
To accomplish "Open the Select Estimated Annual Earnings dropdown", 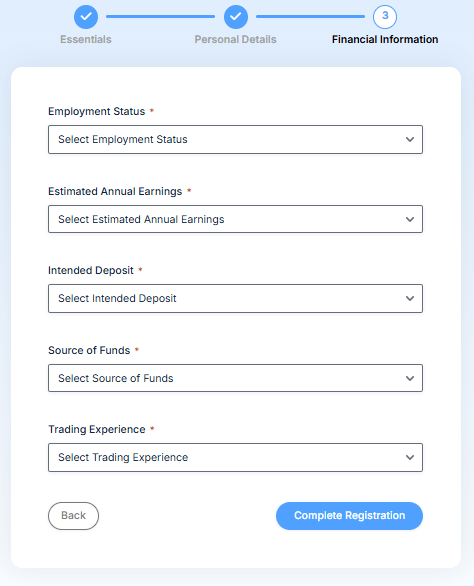I will (236, 219).
